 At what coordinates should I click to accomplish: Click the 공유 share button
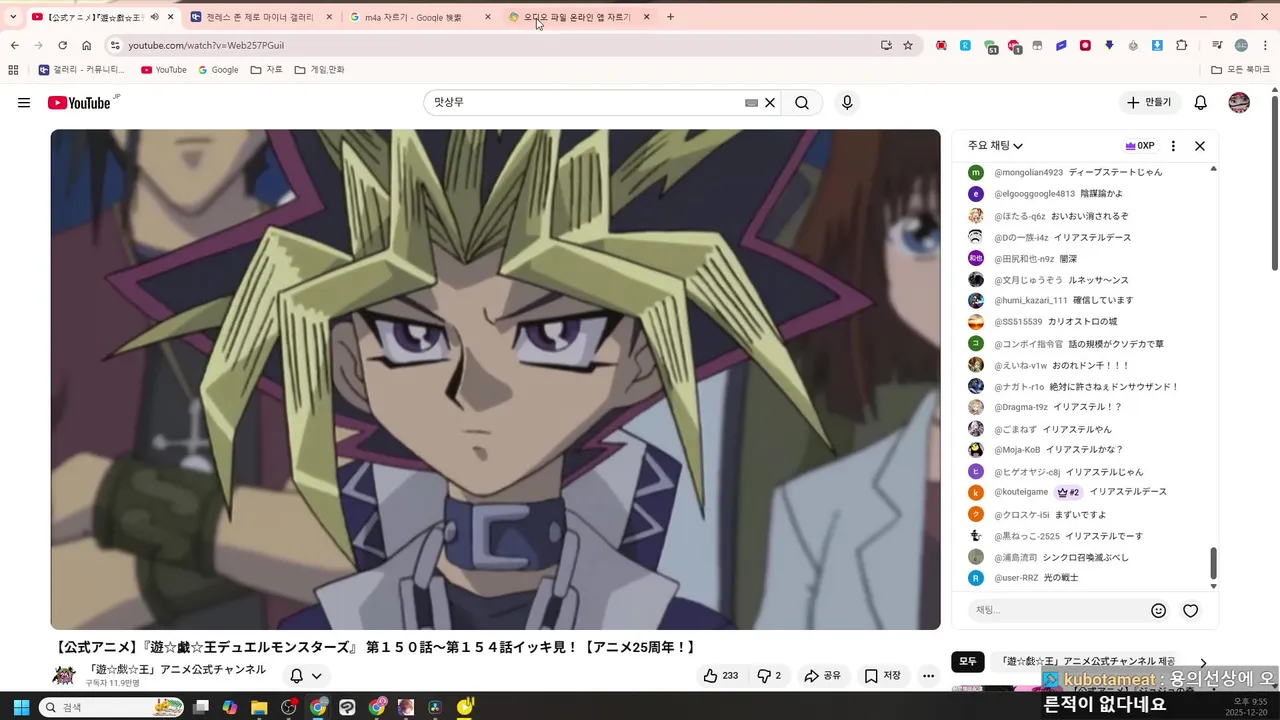tap(823, 676)
